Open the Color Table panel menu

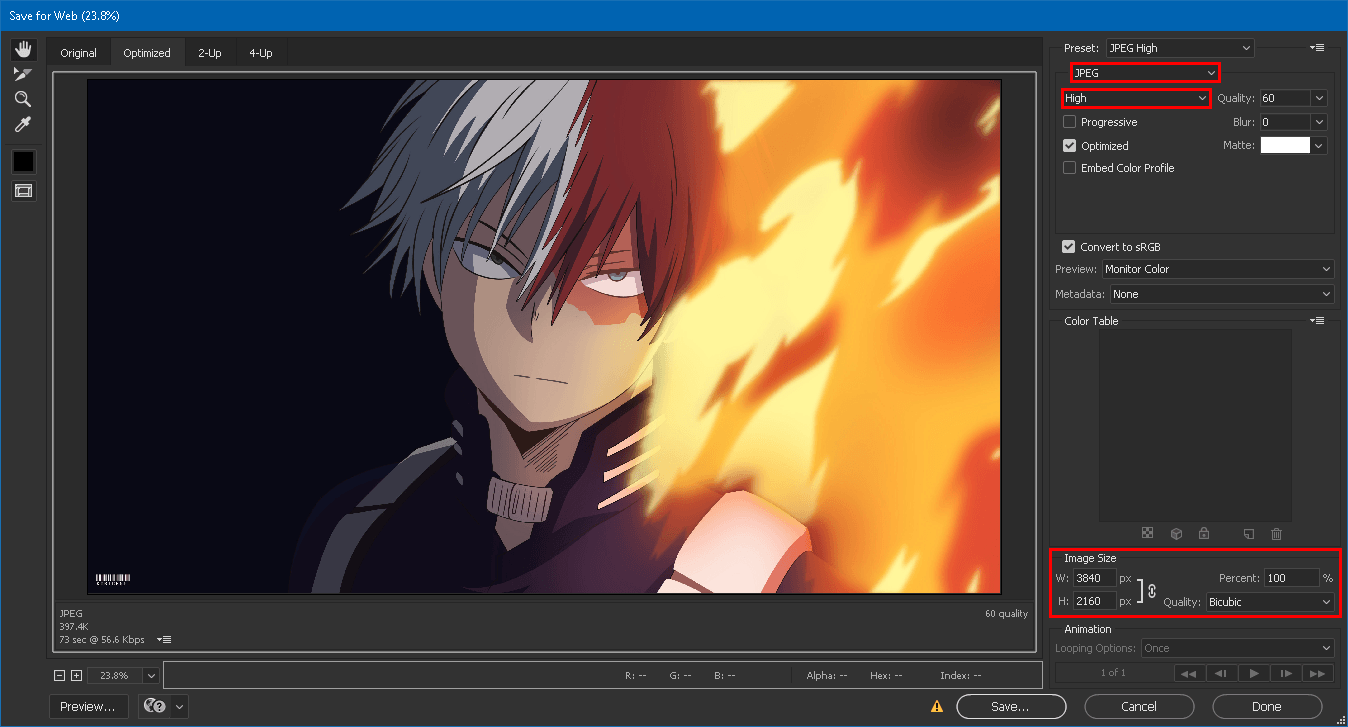(1318, 321)
